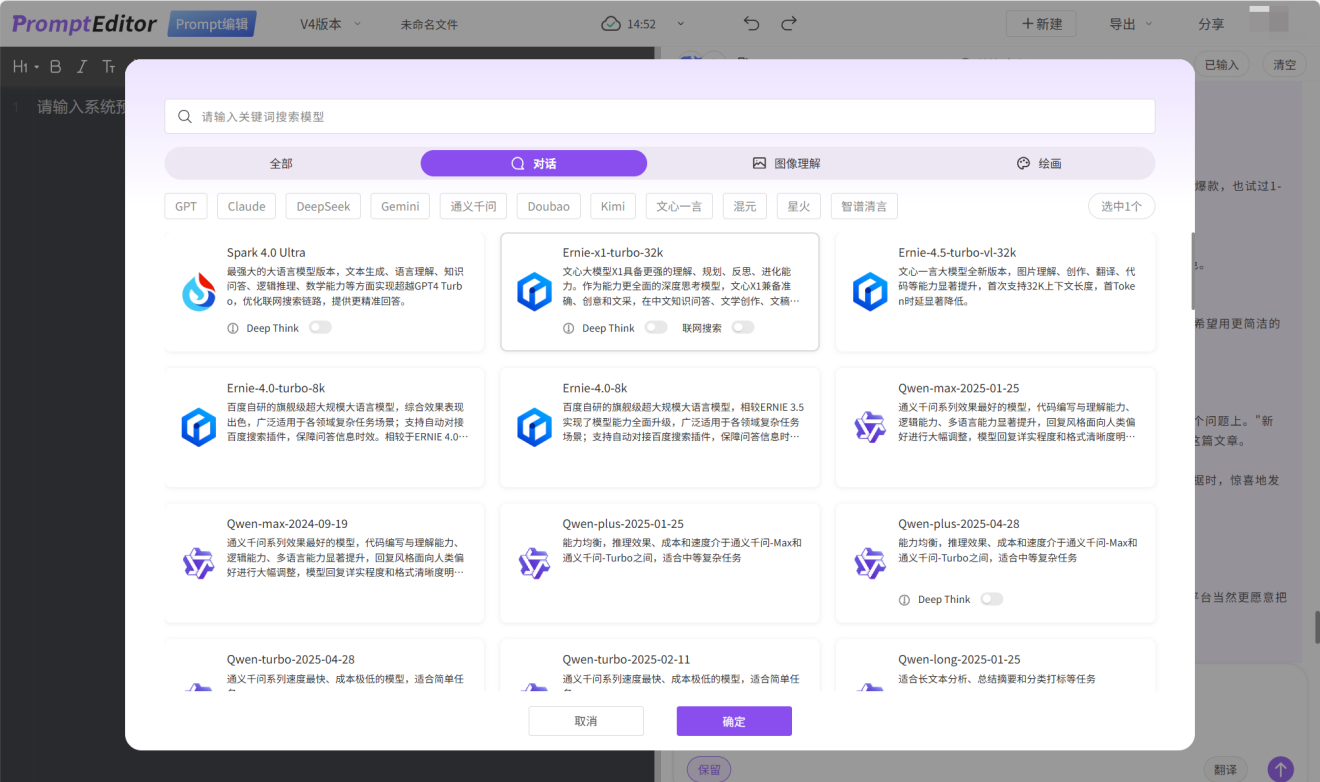Filter models by GPT
The height and width of the screenshot is (782, 1320).
(186, 206)
